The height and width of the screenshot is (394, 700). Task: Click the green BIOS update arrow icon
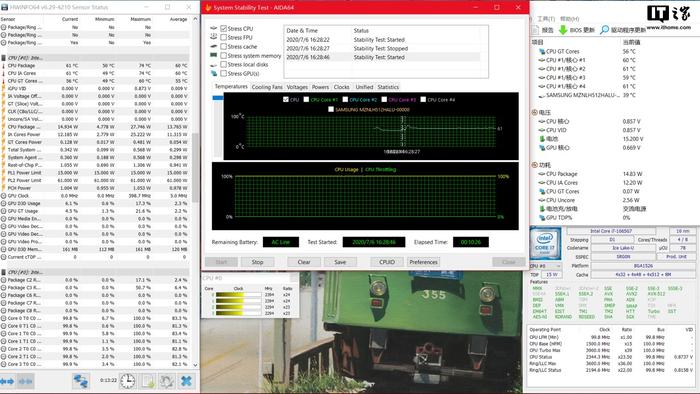(563, 30)
